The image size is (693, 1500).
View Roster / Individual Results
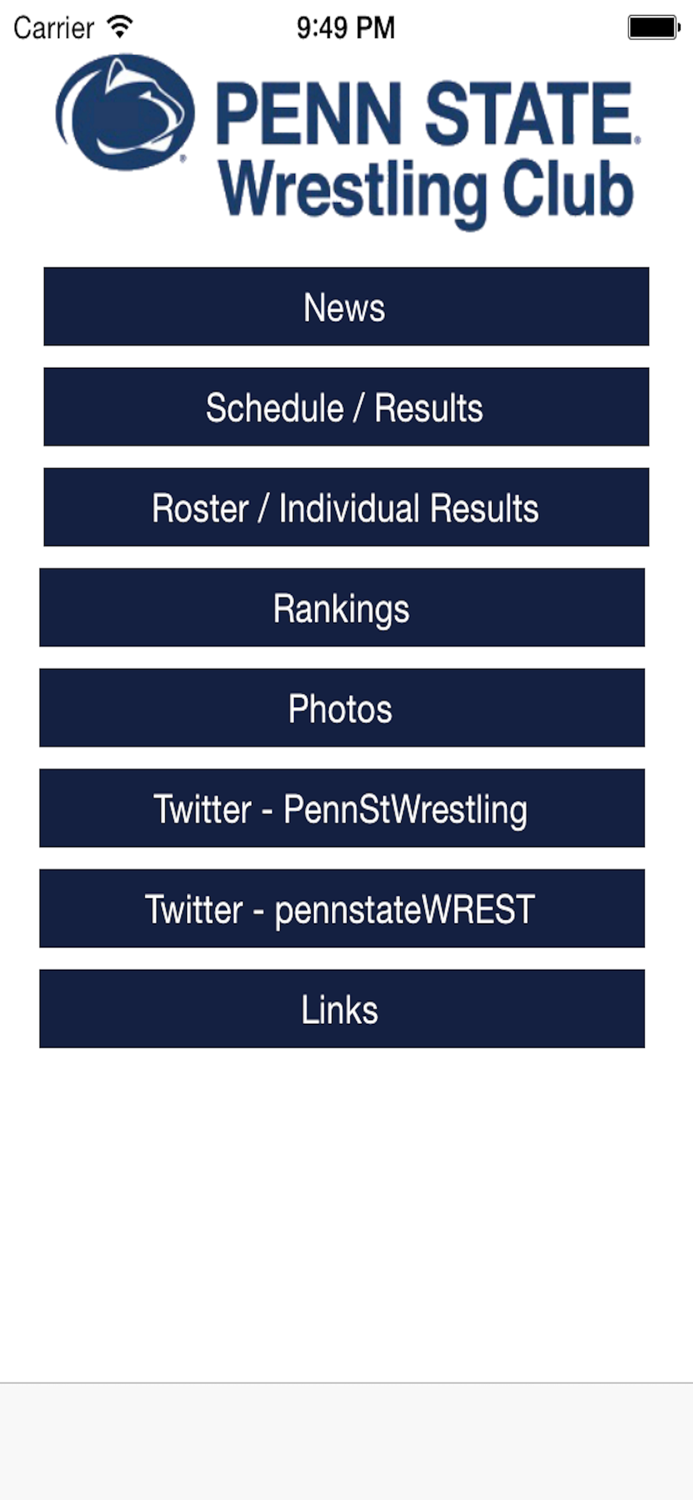click(x=346, y=507)
